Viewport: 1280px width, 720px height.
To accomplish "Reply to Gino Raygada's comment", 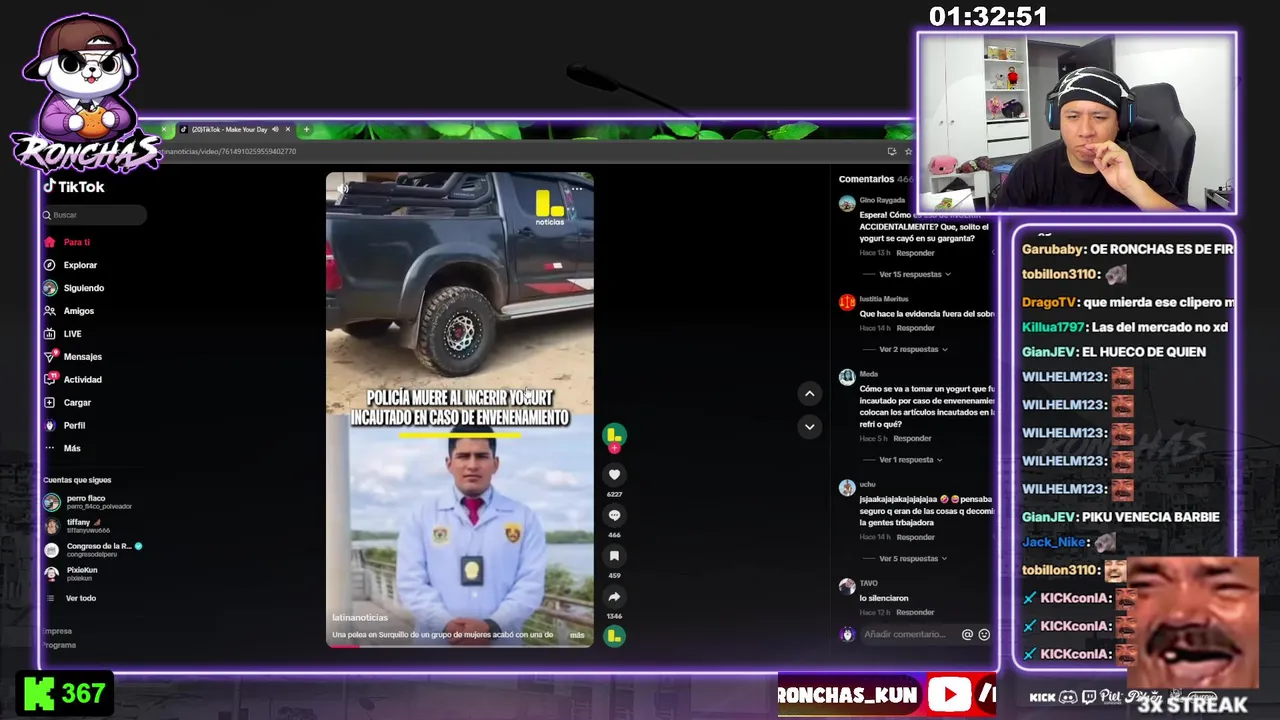I will point(915,253).
